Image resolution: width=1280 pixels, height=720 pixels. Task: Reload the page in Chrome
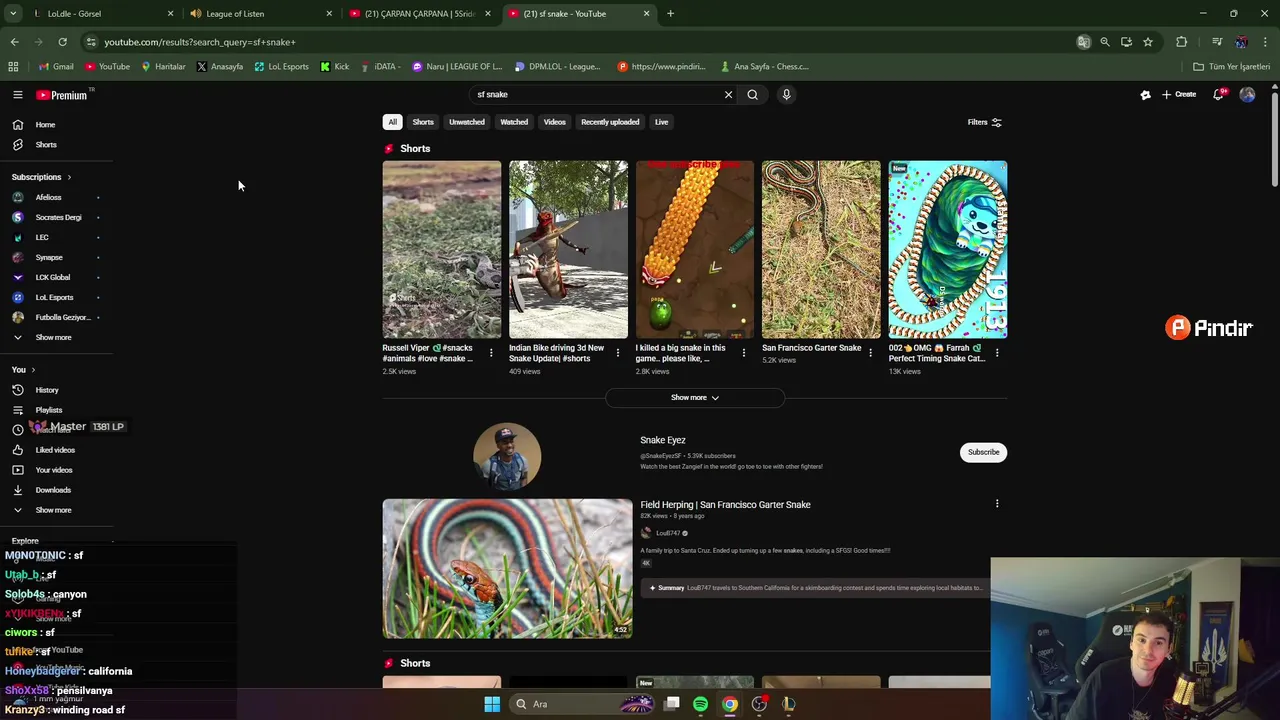coord(62,42)
